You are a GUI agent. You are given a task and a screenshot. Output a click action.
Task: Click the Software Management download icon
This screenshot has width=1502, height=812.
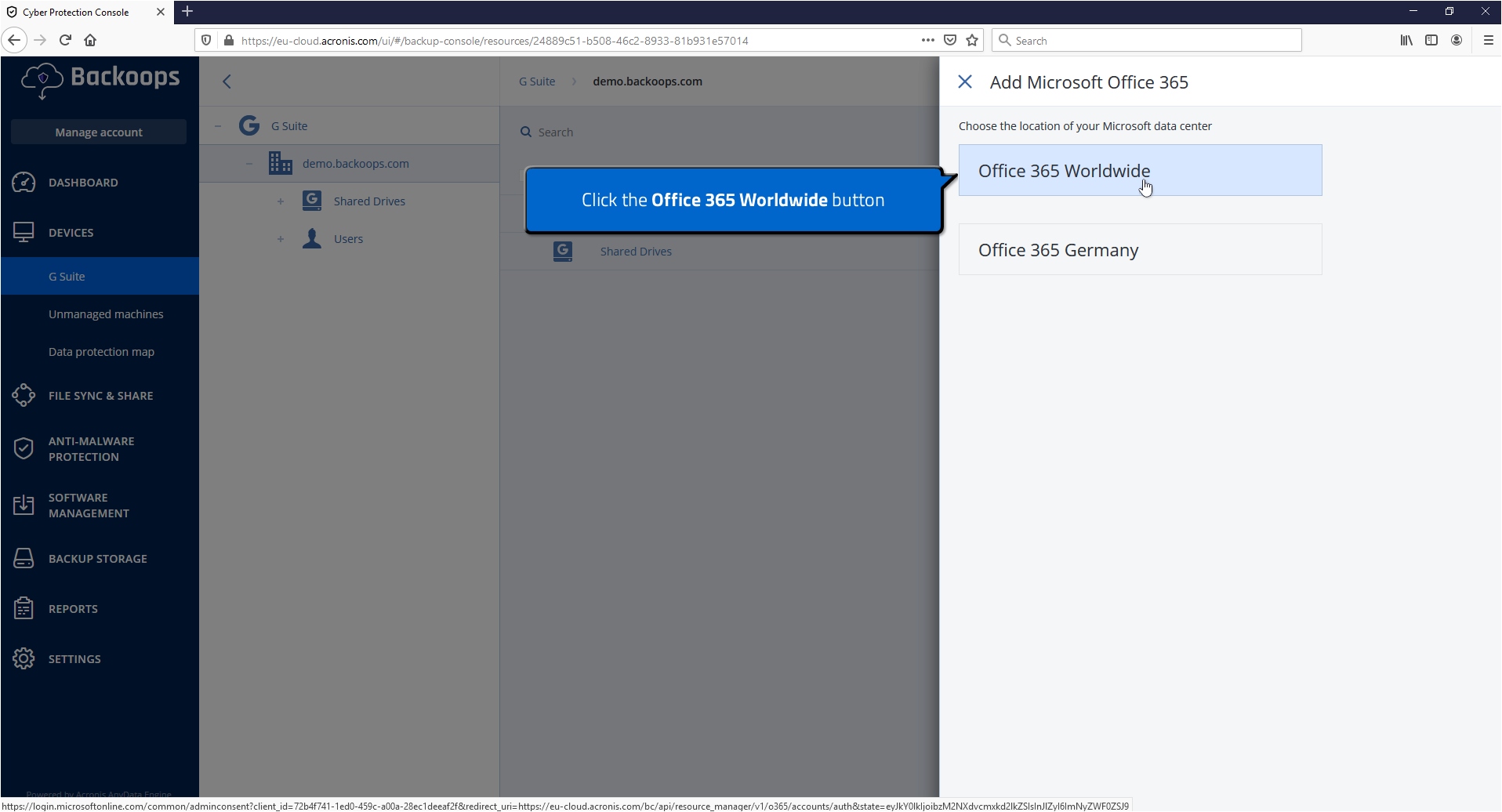coord(24,505)
